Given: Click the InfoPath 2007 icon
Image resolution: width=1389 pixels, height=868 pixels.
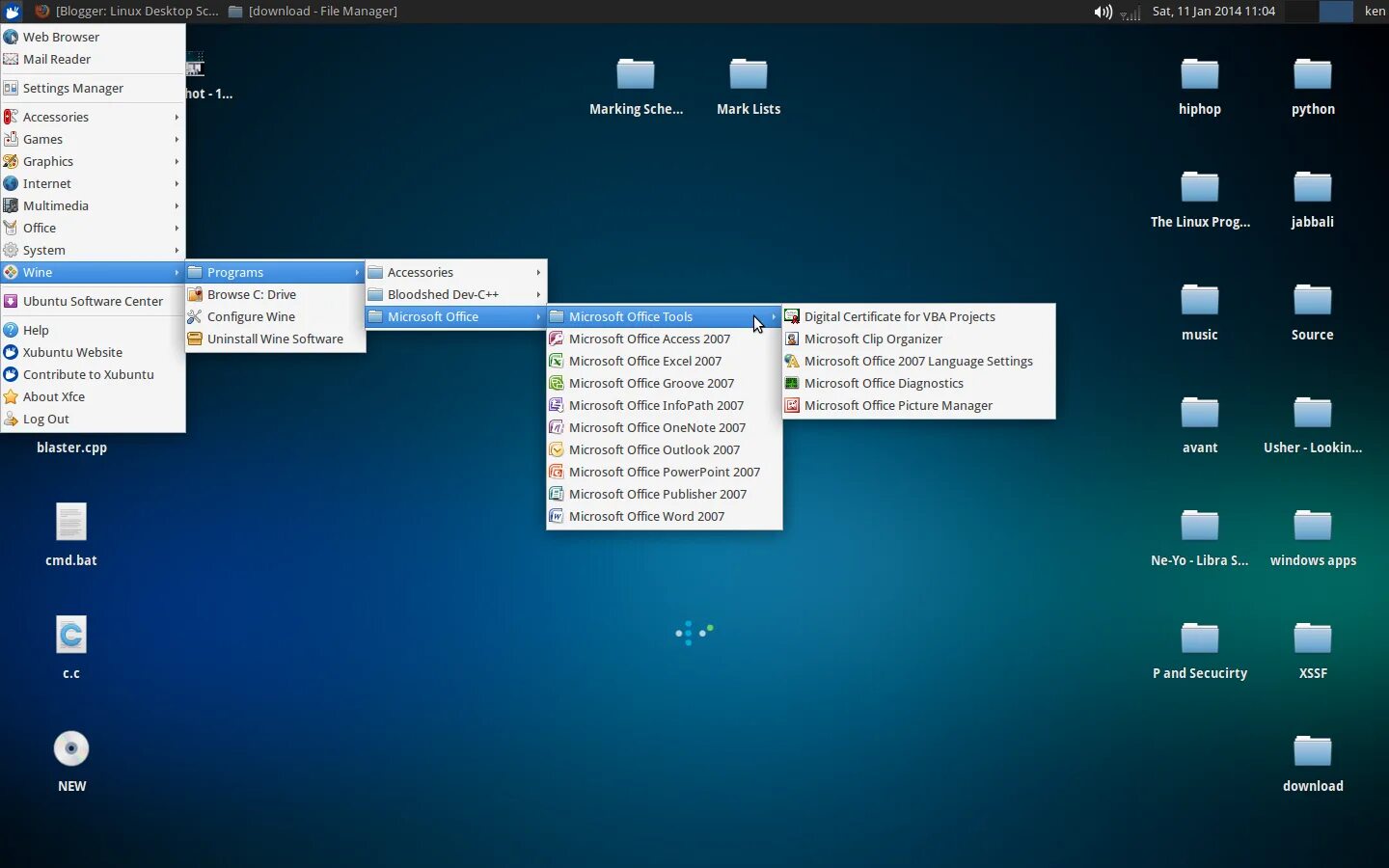Looking at the screenshot, I should tap(557, 405).
